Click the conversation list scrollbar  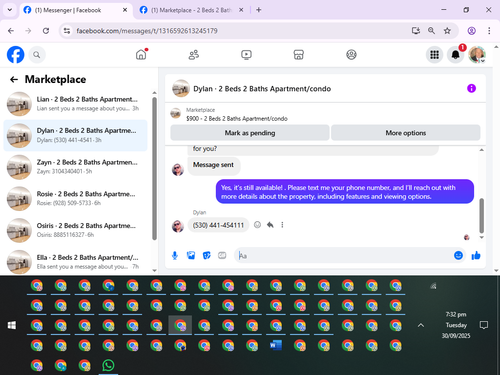[x=154, y=169]
